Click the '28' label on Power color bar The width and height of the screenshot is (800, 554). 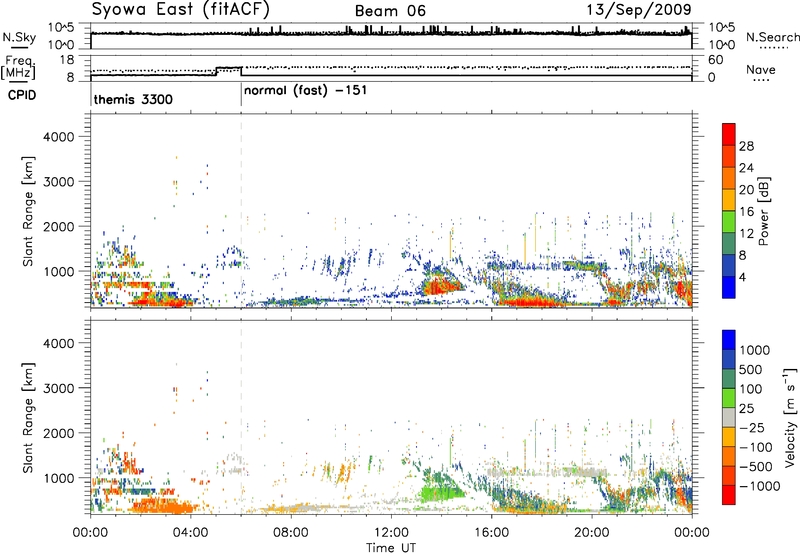coord(746,146)
